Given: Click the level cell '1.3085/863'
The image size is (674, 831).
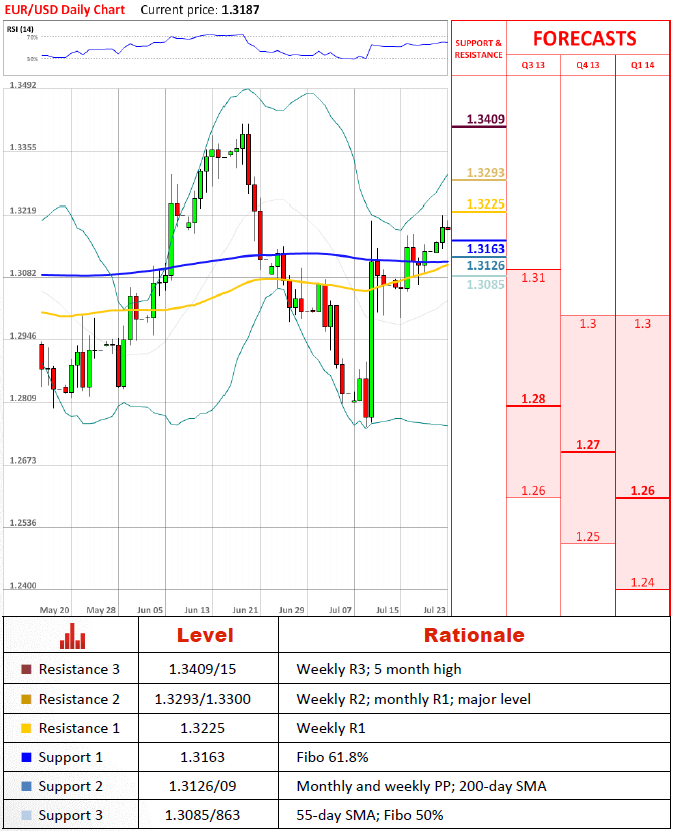Looking at the screenshot, I should pos(202,815).
